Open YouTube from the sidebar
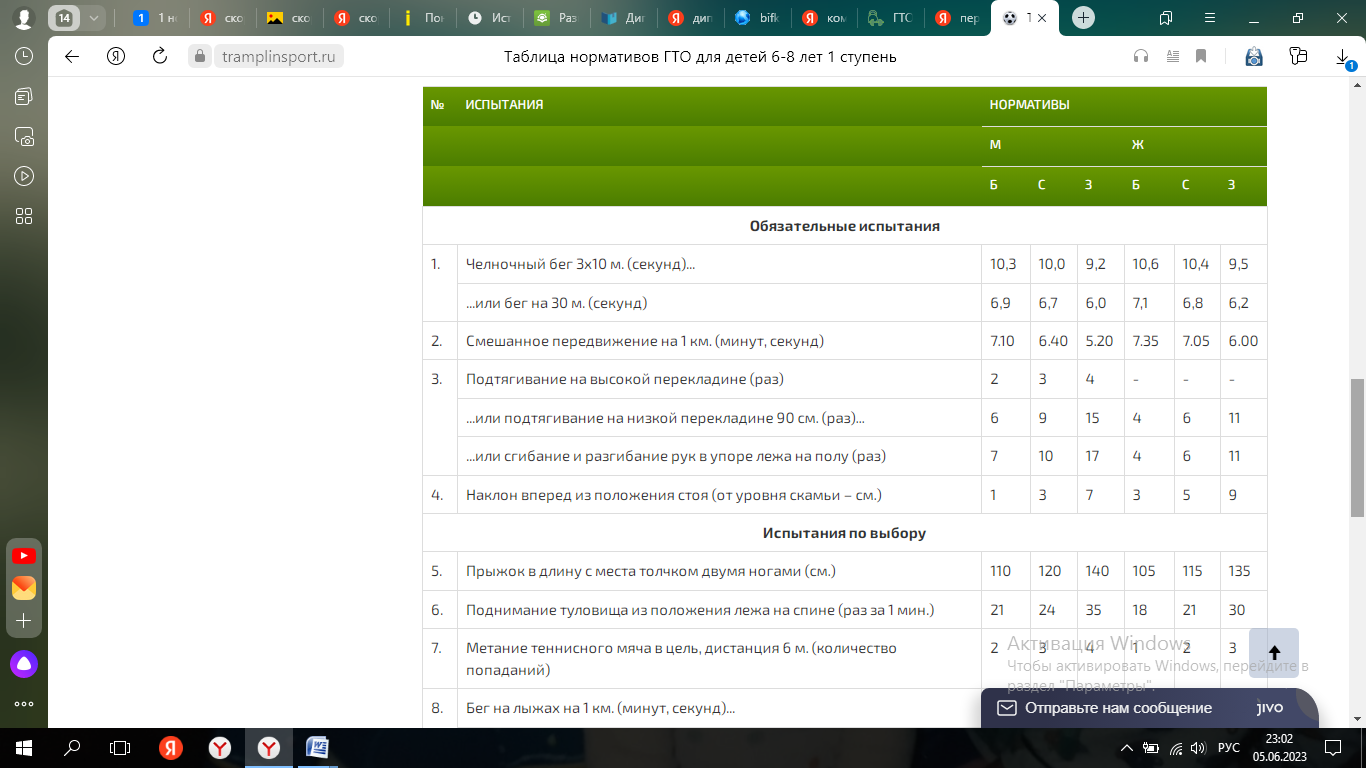 (x=24, y=555)
